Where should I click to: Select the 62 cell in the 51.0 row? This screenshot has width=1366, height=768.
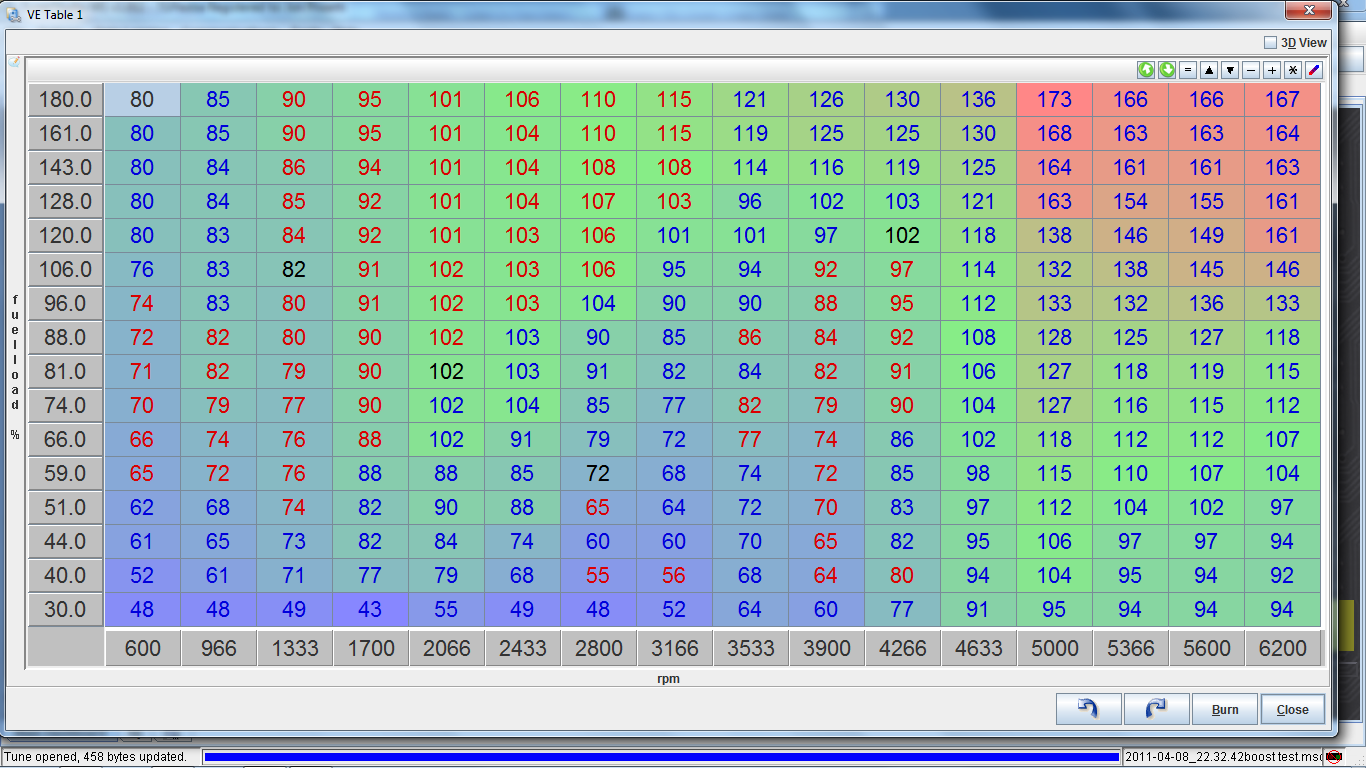[143, 507]
